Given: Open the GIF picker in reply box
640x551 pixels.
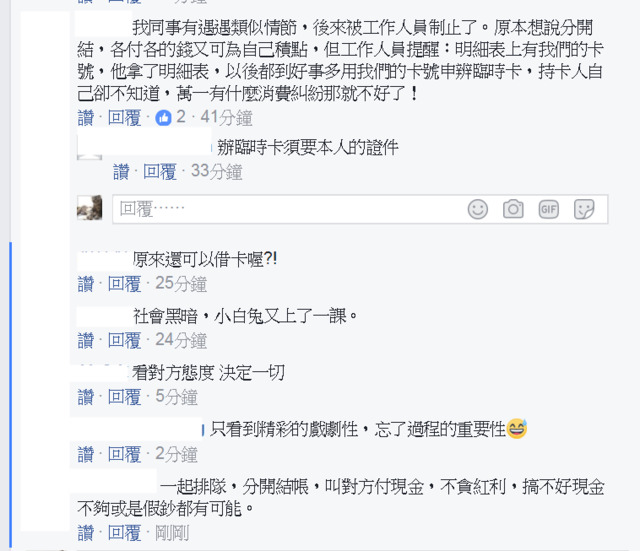Looking at the screenshot, I should point(548,209).
